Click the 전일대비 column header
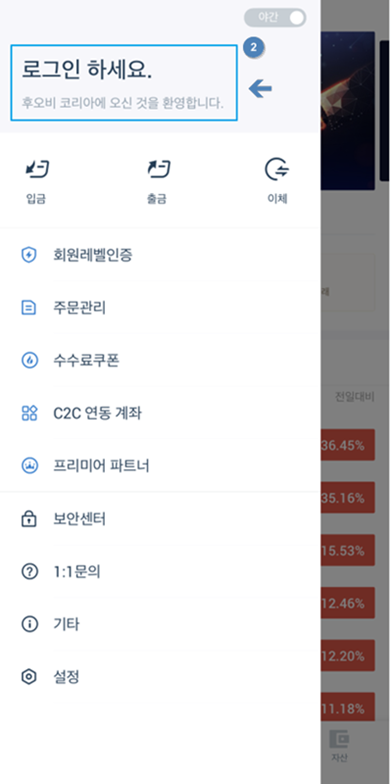 tap(354, 398)
